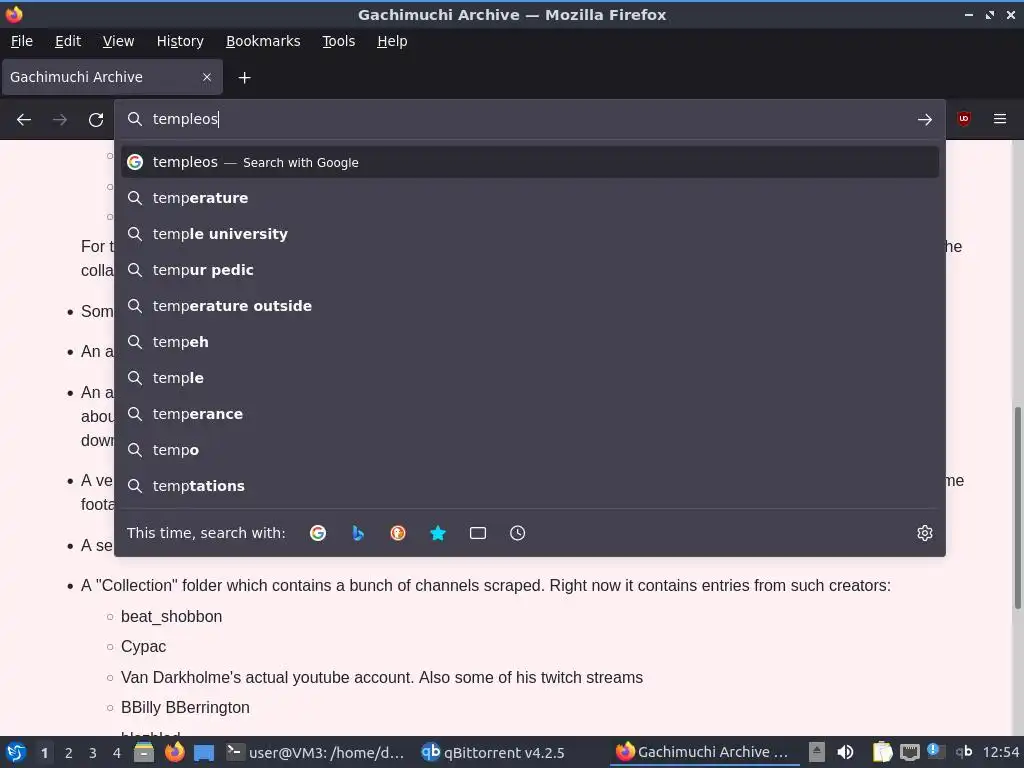
Task: Choose the 'tempur pedic' suggestion
Action: pos(530,270)
